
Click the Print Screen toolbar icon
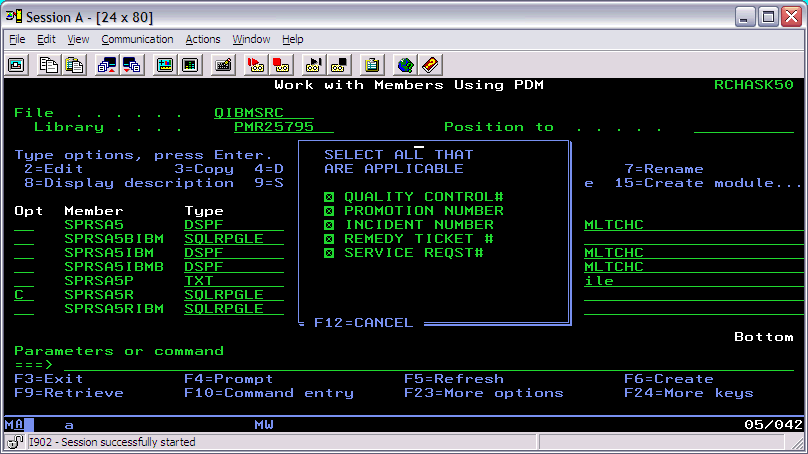16,65
